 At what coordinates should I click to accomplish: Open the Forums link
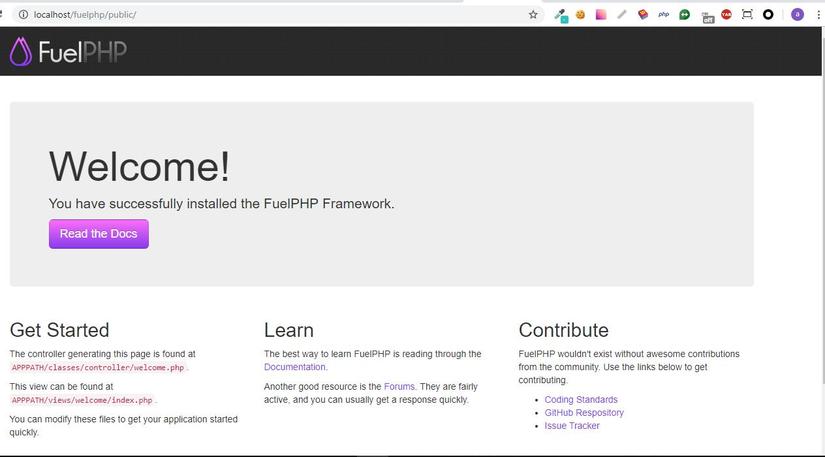[399, 387]
